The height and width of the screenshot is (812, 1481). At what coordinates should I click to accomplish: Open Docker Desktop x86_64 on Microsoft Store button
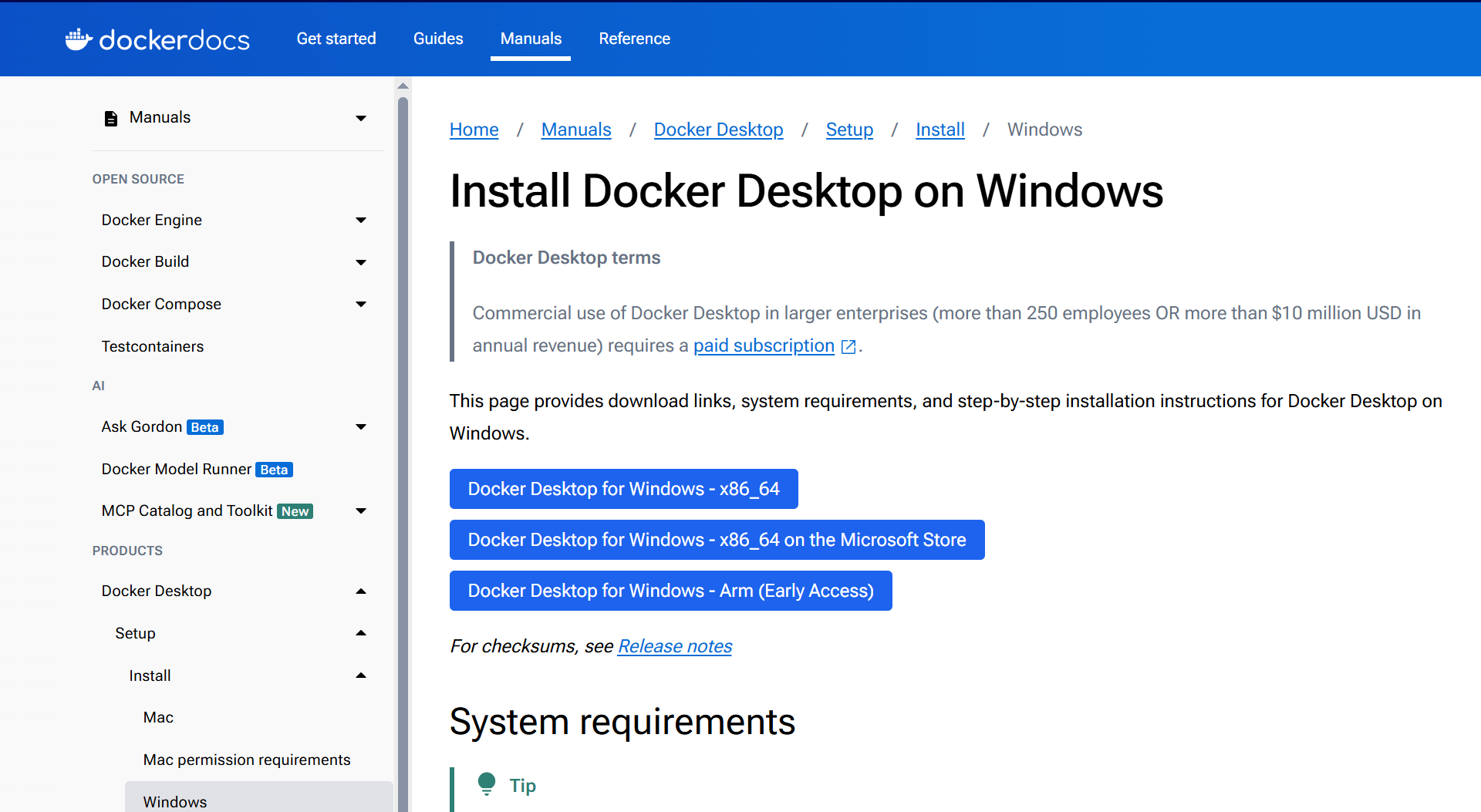(717, 540)
